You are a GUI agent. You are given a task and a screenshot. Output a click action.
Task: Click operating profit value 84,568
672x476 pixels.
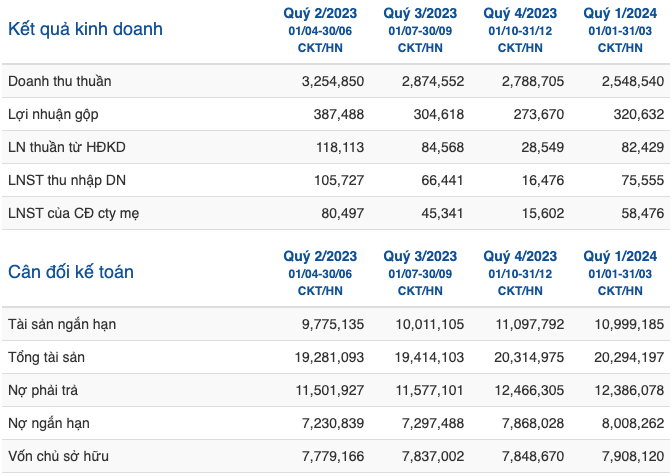pyautogui.click(x=443, y=147)
